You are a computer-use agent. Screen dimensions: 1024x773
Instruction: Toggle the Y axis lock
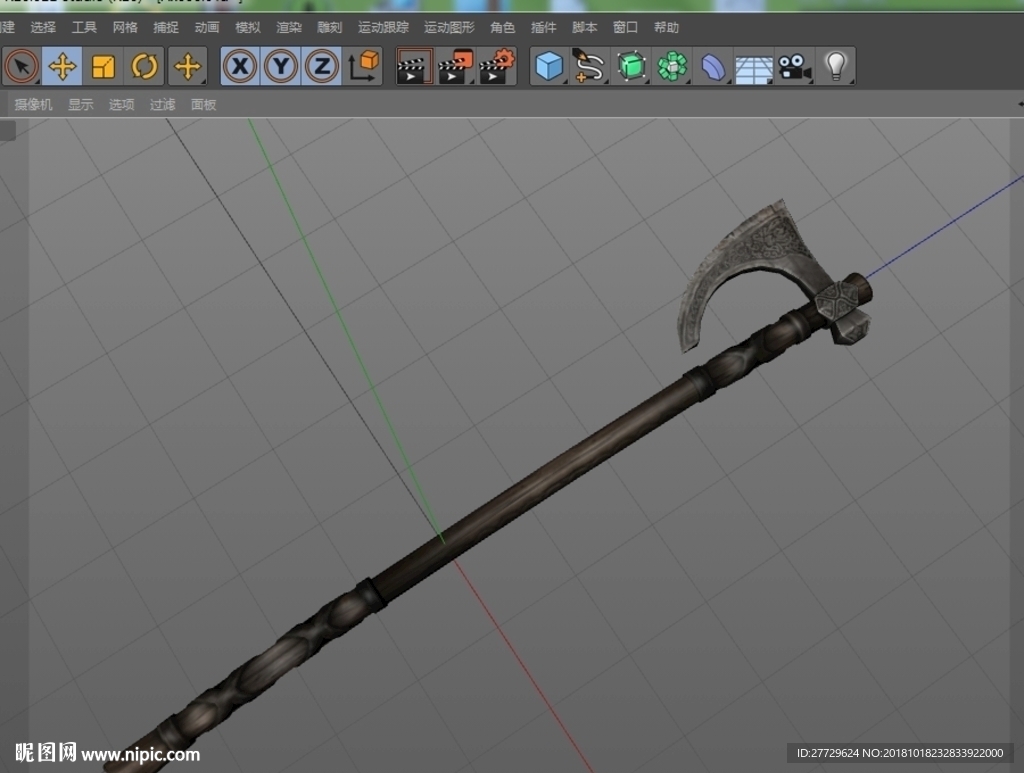[x=281, y=66]
